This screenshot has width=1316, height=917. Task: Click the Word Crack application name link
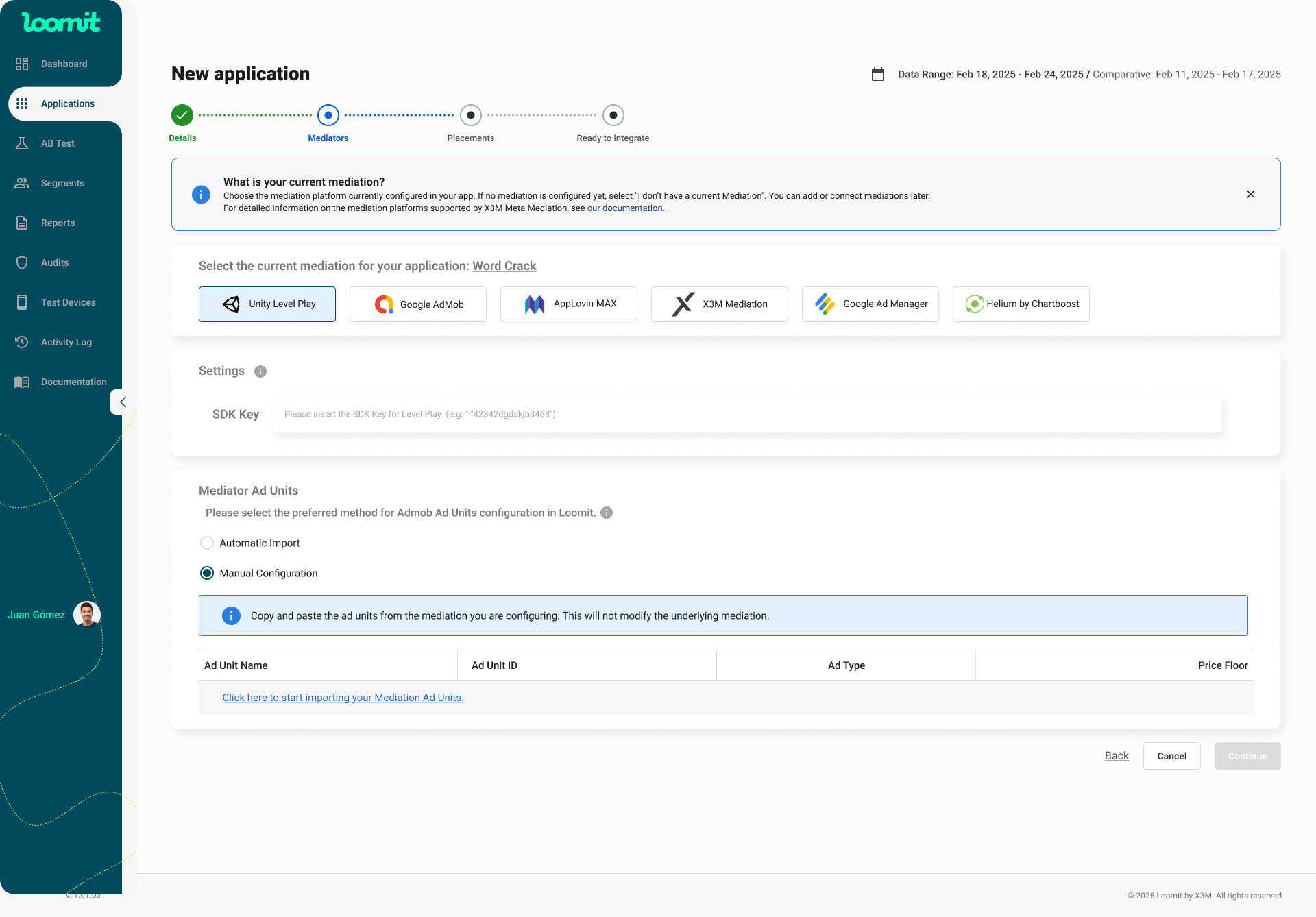point(504,266)
